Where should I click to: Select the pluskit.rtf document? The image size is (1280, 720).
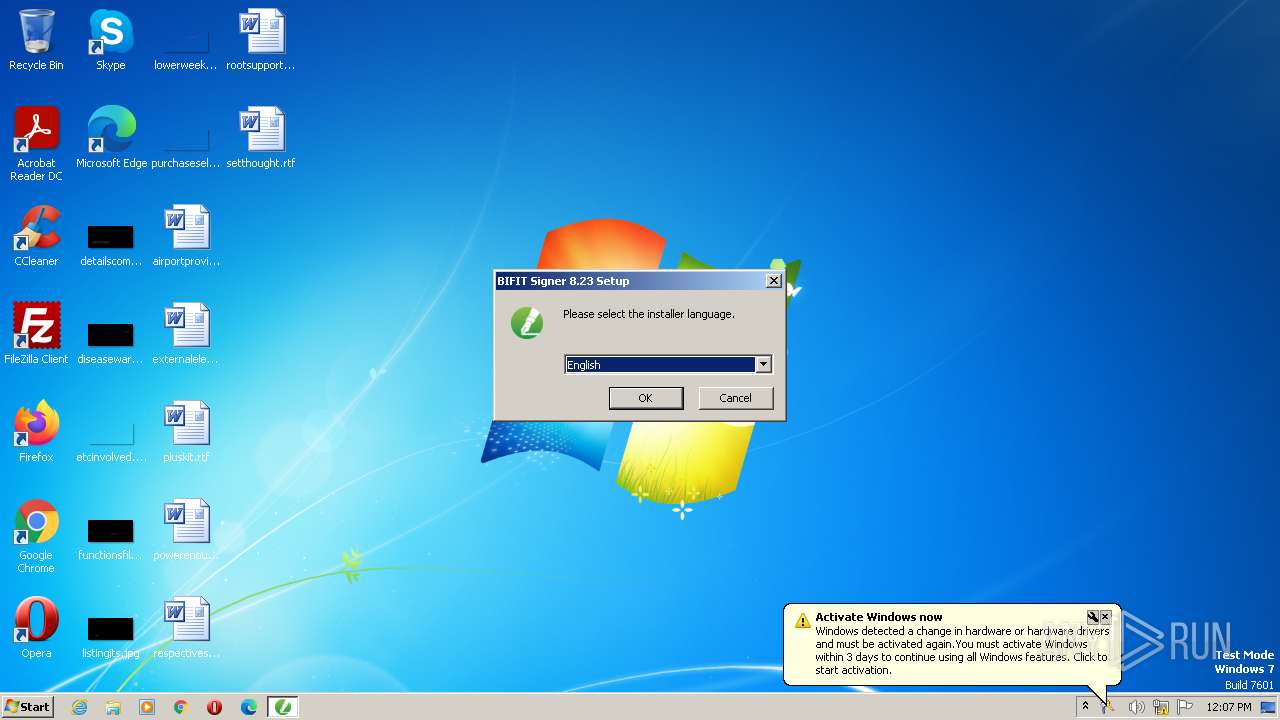pos(186,433)
